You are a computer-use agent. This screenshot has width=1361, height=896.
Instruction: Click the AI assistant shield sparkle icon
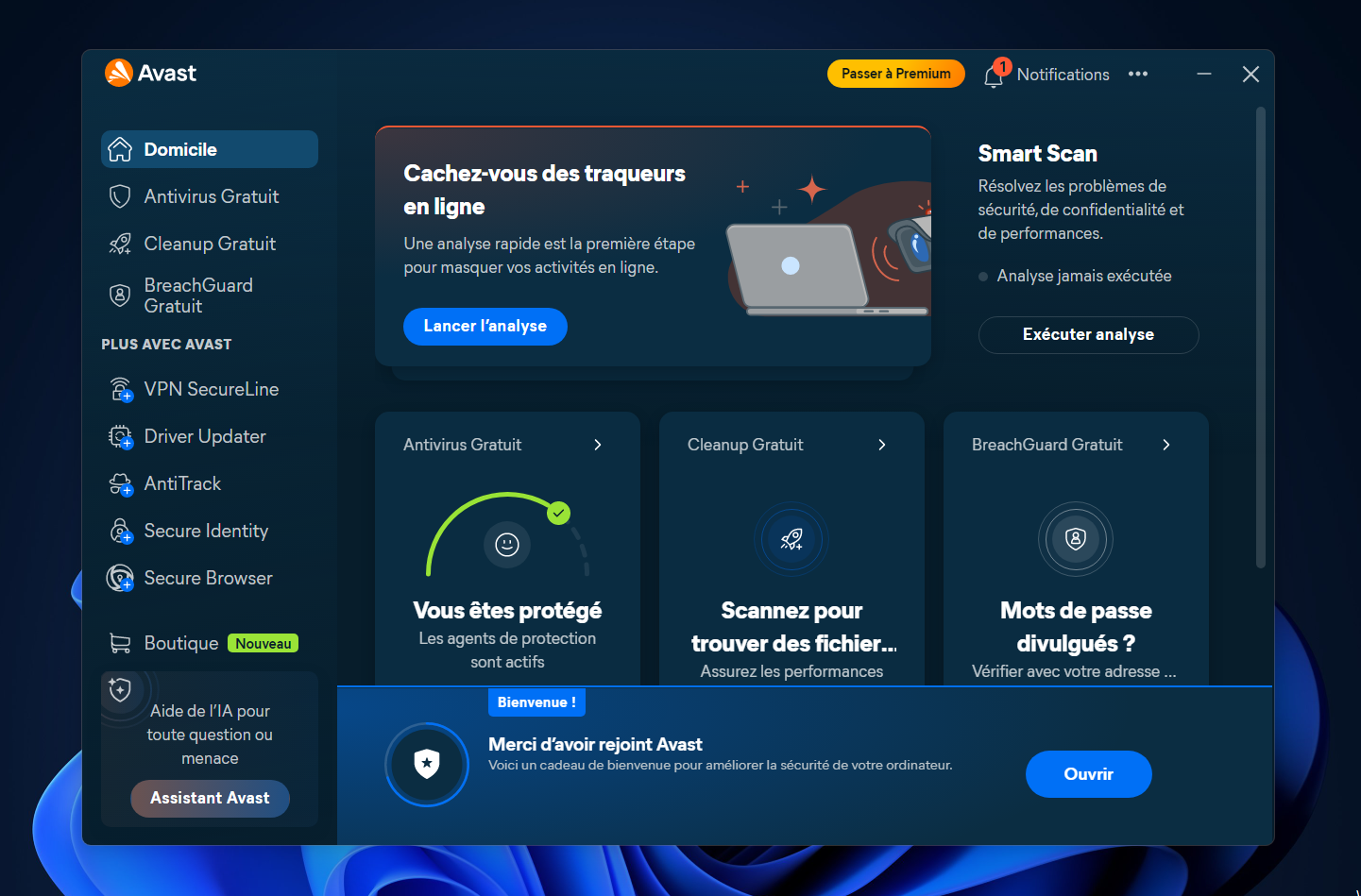pos(121,690)
